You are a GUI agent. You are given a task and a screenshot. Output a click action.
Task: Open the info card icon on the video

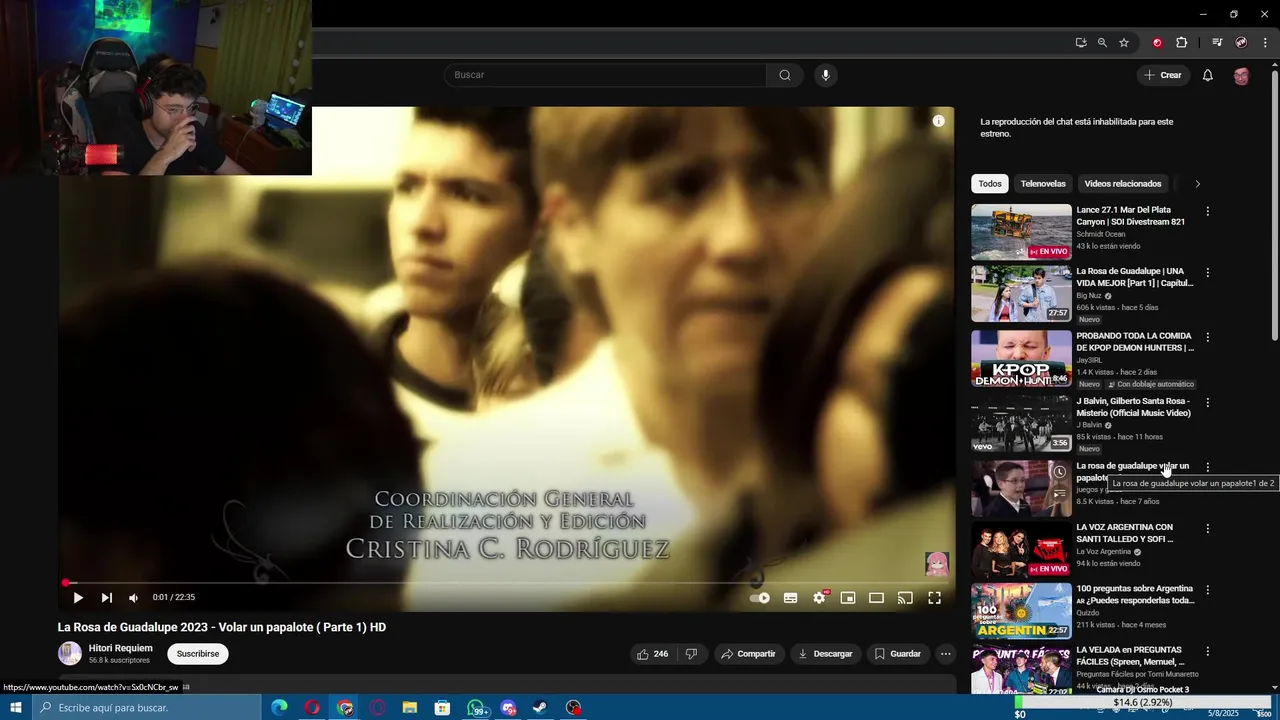coord(938,121)
